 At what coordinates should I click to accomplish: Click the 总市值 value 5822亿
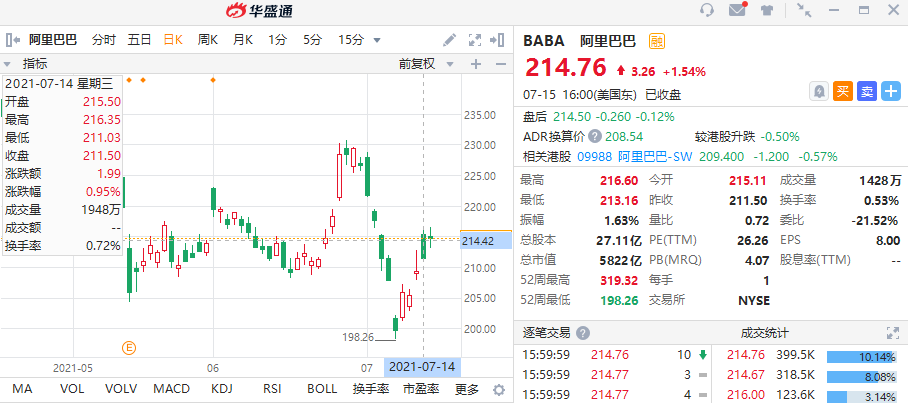[619, 261]
